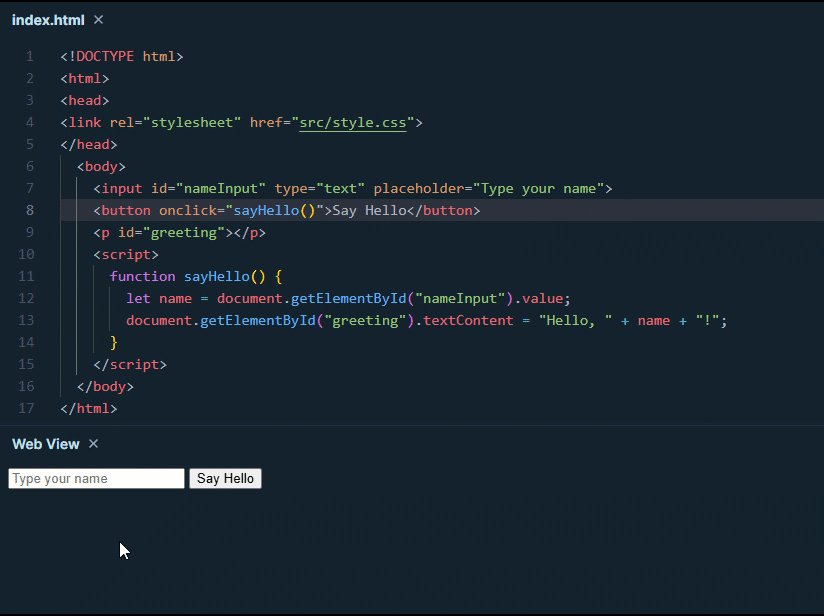Click line number 17 in the gutter
The image size is (824, 616).
pyautogui.click(x=26, y=408)
